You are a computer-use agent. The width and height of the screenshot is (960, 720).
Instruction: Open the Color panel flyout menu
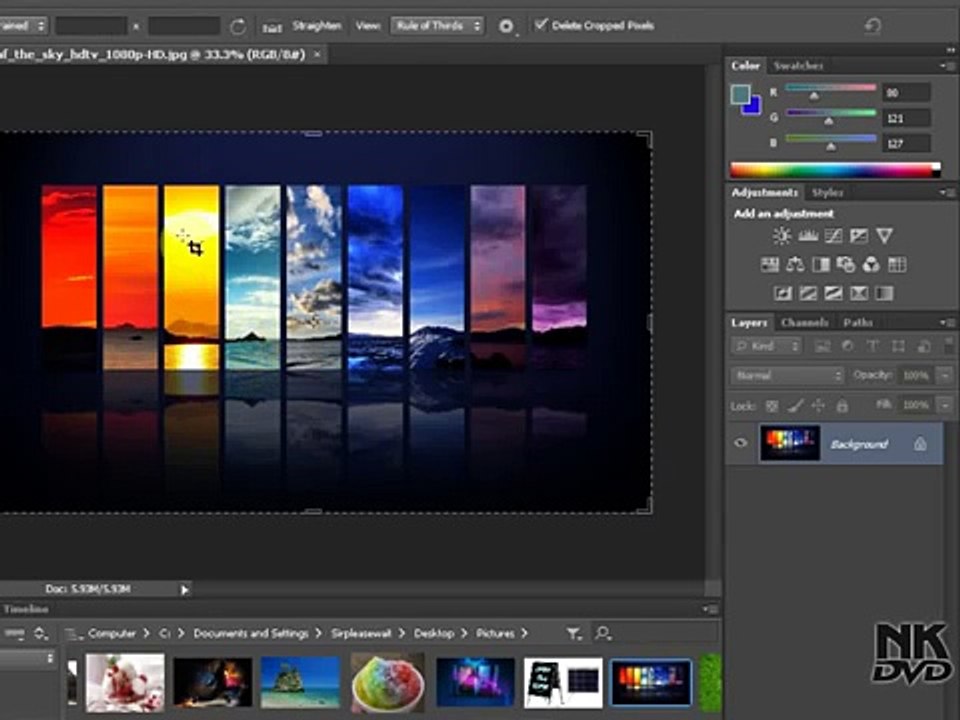click(948, 66)
